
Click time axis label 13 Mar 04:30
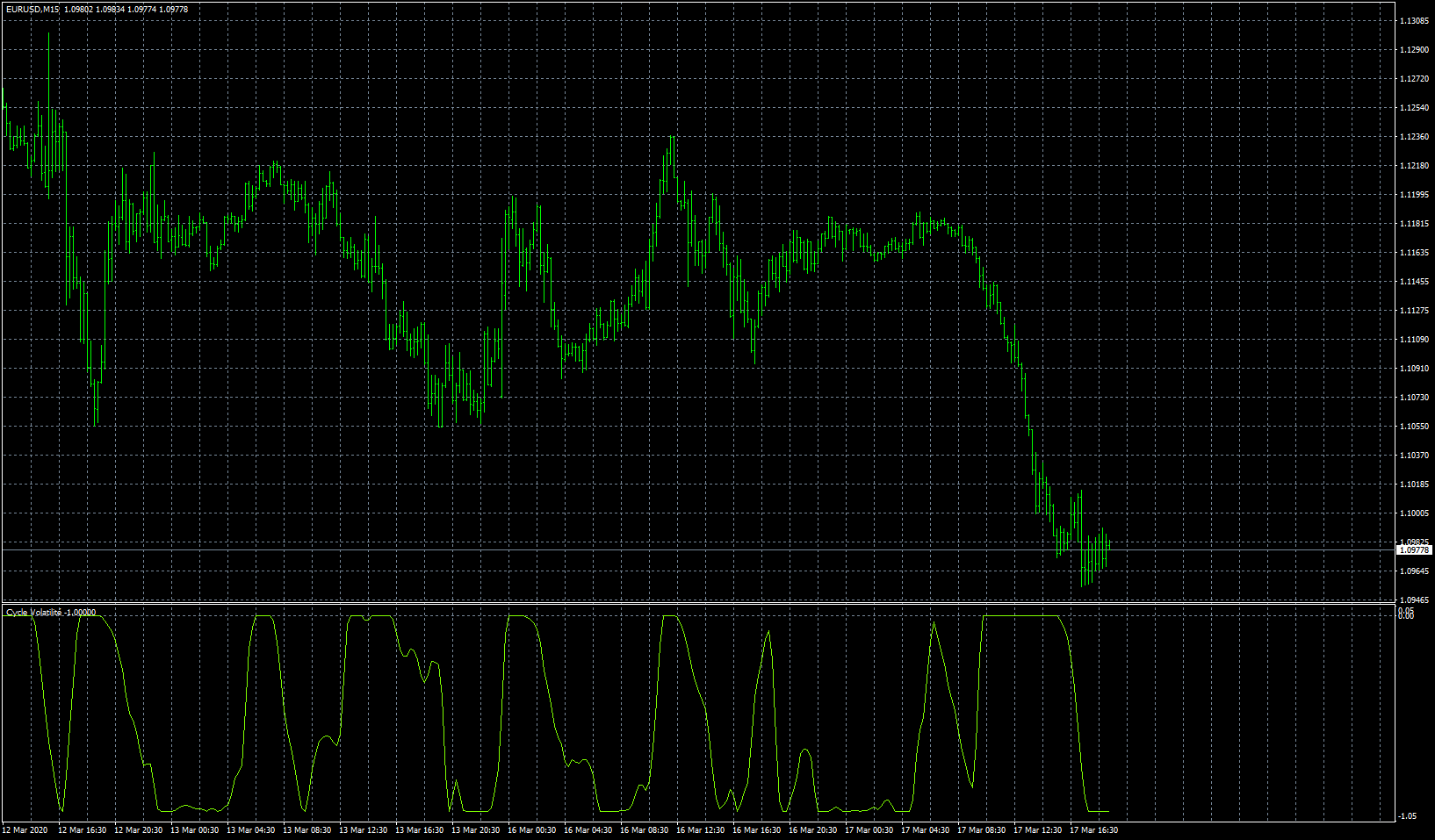point(251,830)
